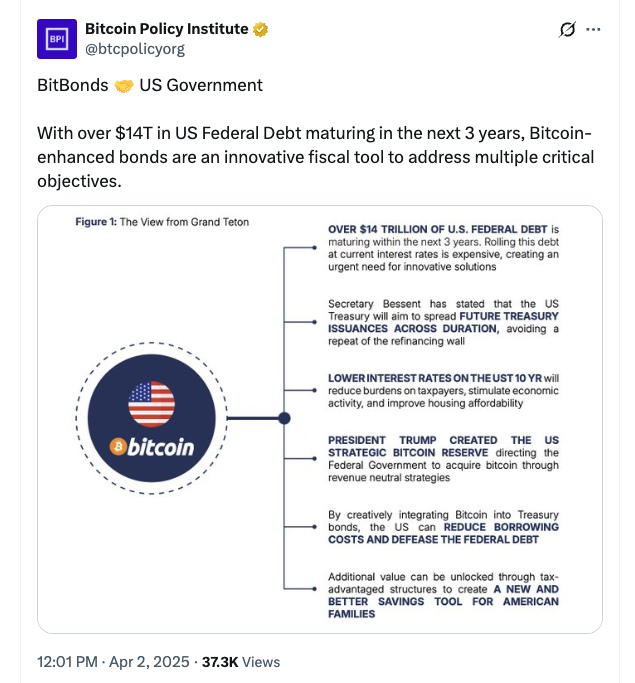The width and height of the screenshot is (635, 683).
Task: Click the Lower Interest Rates paragraph
Action: point(443,390)
